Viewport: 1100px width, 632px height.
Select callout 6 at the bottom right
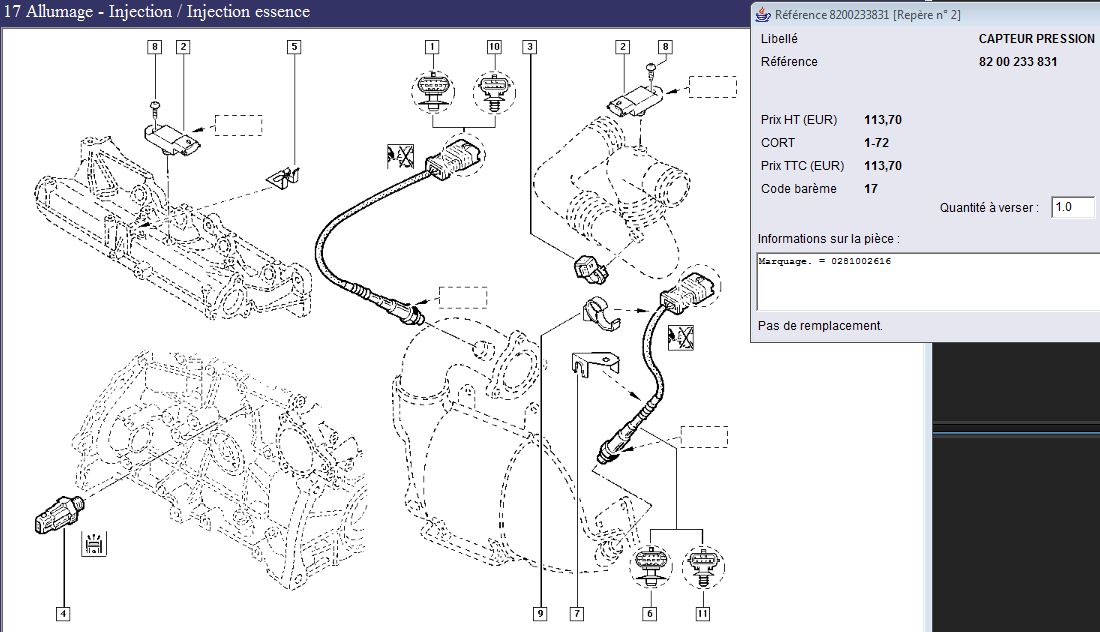pyautogui.click(x=650, y=614)
